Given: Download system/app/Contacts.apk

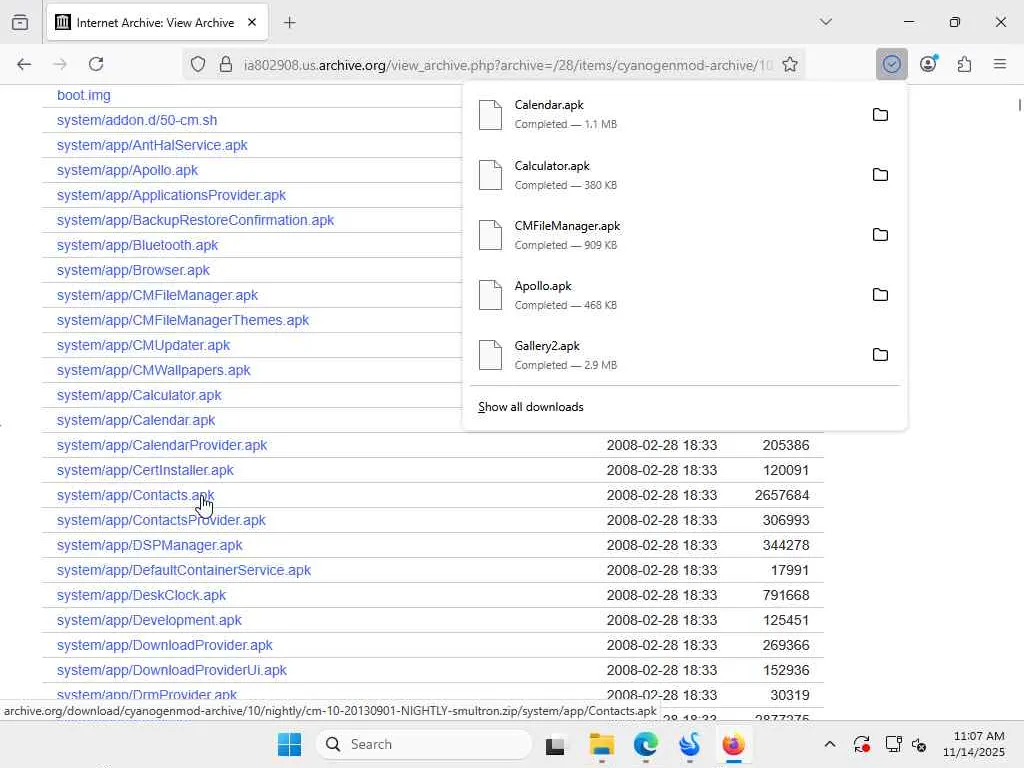Looking at the screenshot, I should [x=135, y=495].
